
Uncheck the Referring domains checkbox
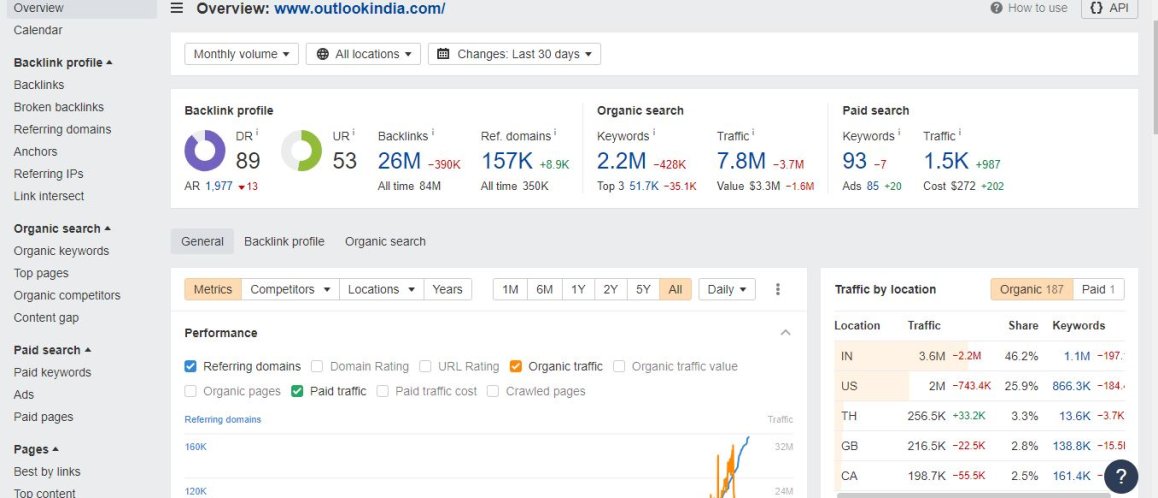coord(191,366)
